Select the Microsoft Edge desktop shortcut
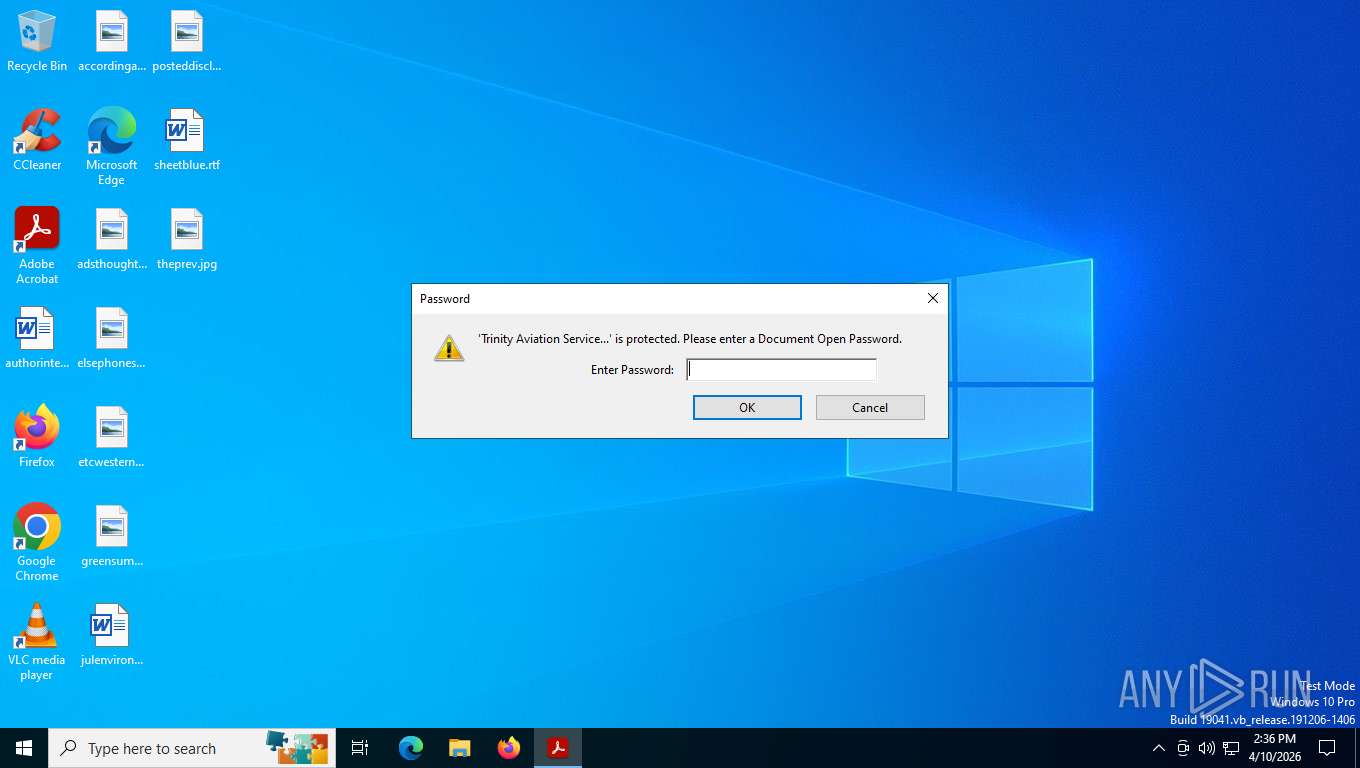This screenshot has width=1360, height=768. 111,147
